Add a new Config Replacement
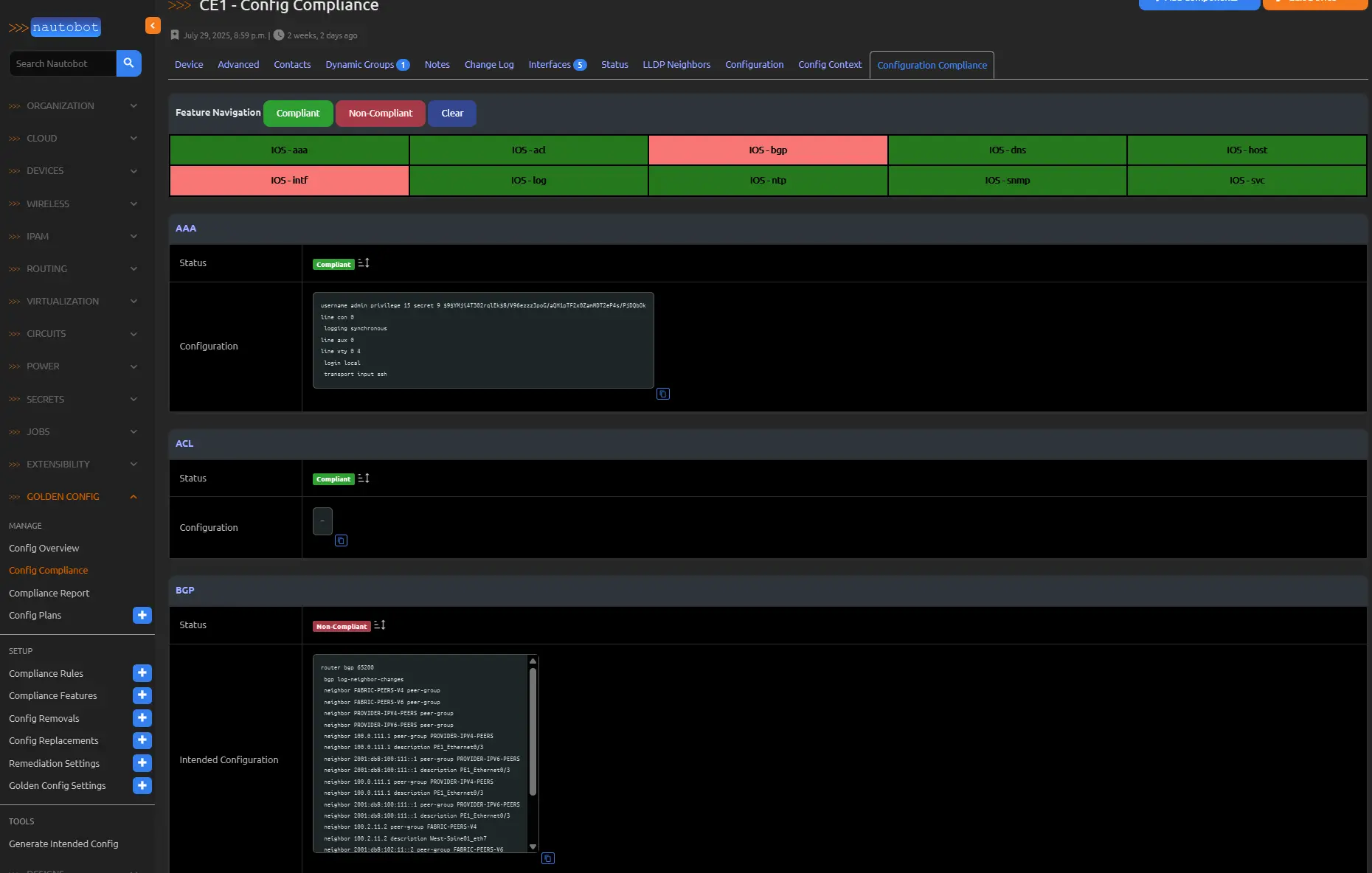Image resolution: width=1372 pixels, height=873 pixels. 142,740
